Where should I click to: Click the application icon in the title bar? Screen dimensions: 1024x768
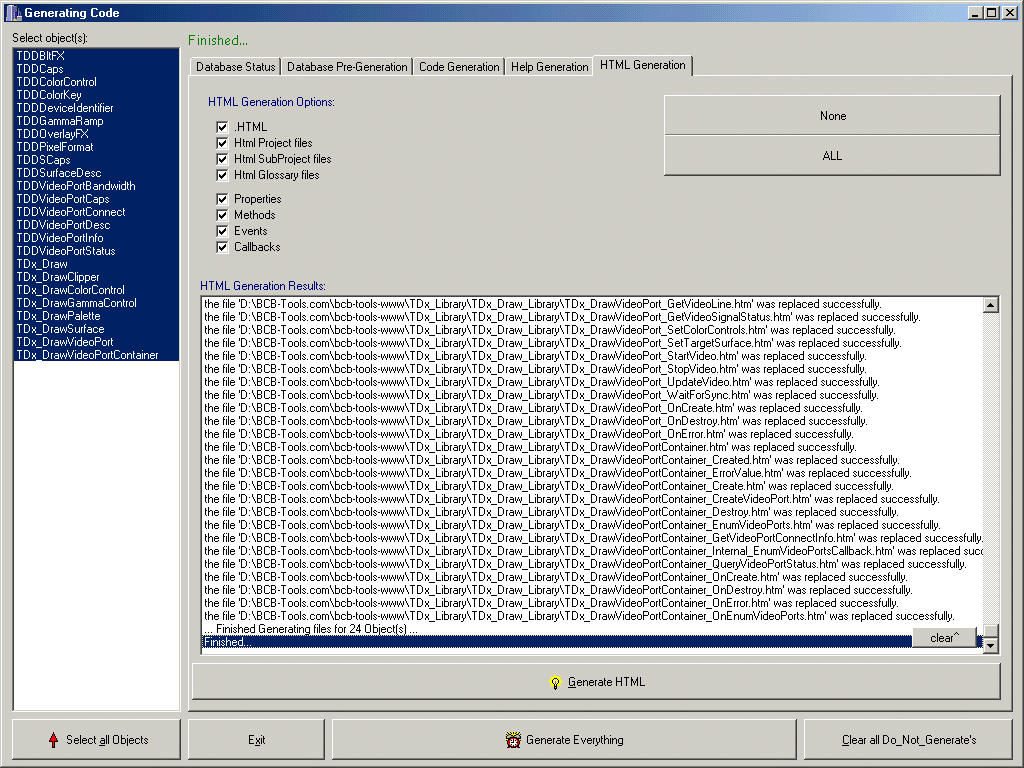pyautogui.click(x=12, y=13)
